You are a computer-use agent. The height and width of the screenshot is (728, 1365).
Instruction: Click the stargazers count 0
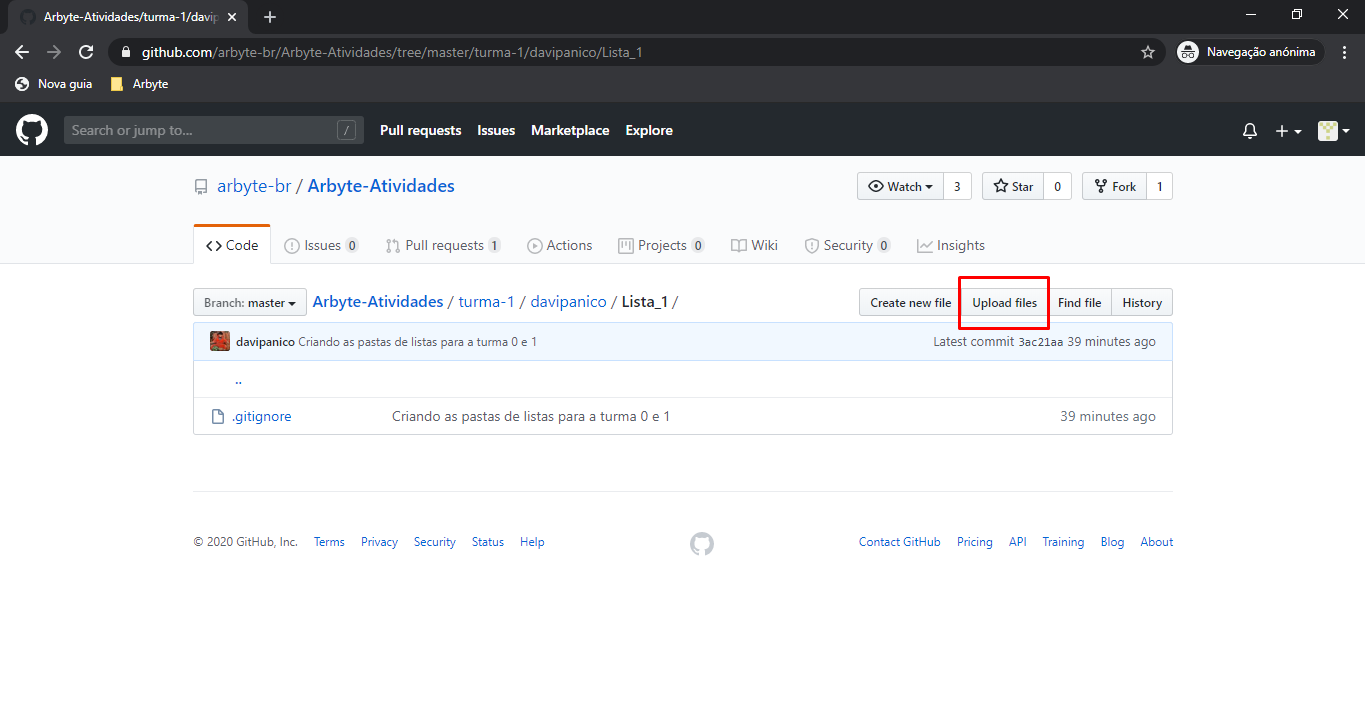pyautogui.click(x=1058, y=186)
